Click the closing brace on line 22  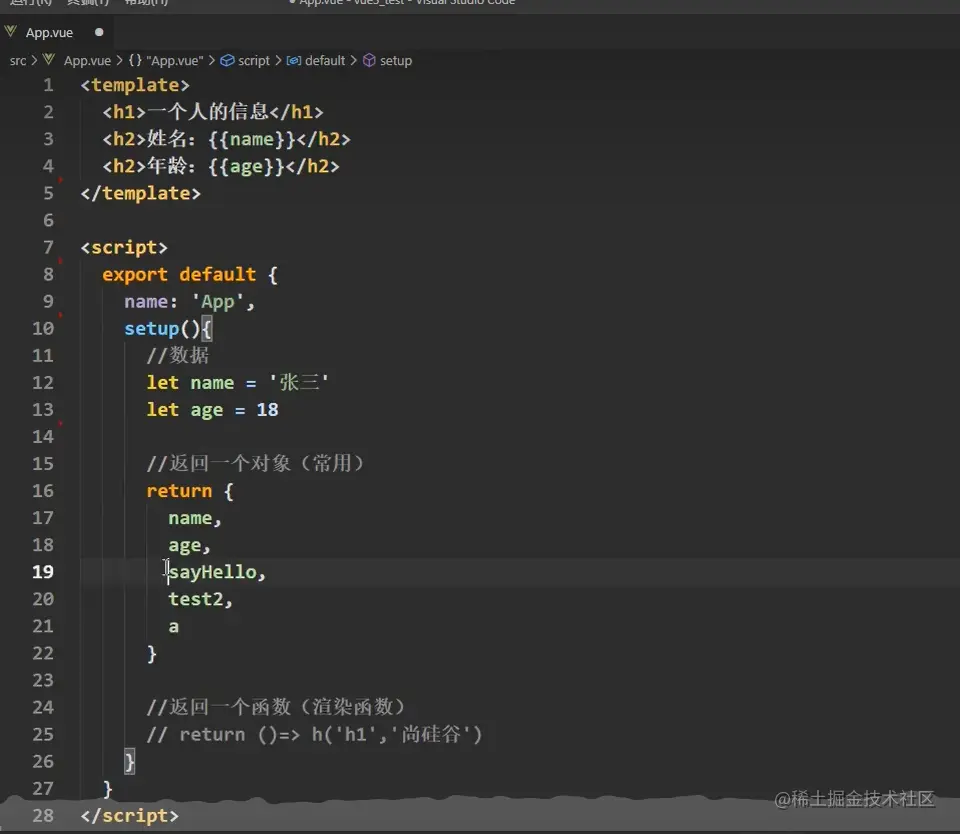click(x=152, y=653)
